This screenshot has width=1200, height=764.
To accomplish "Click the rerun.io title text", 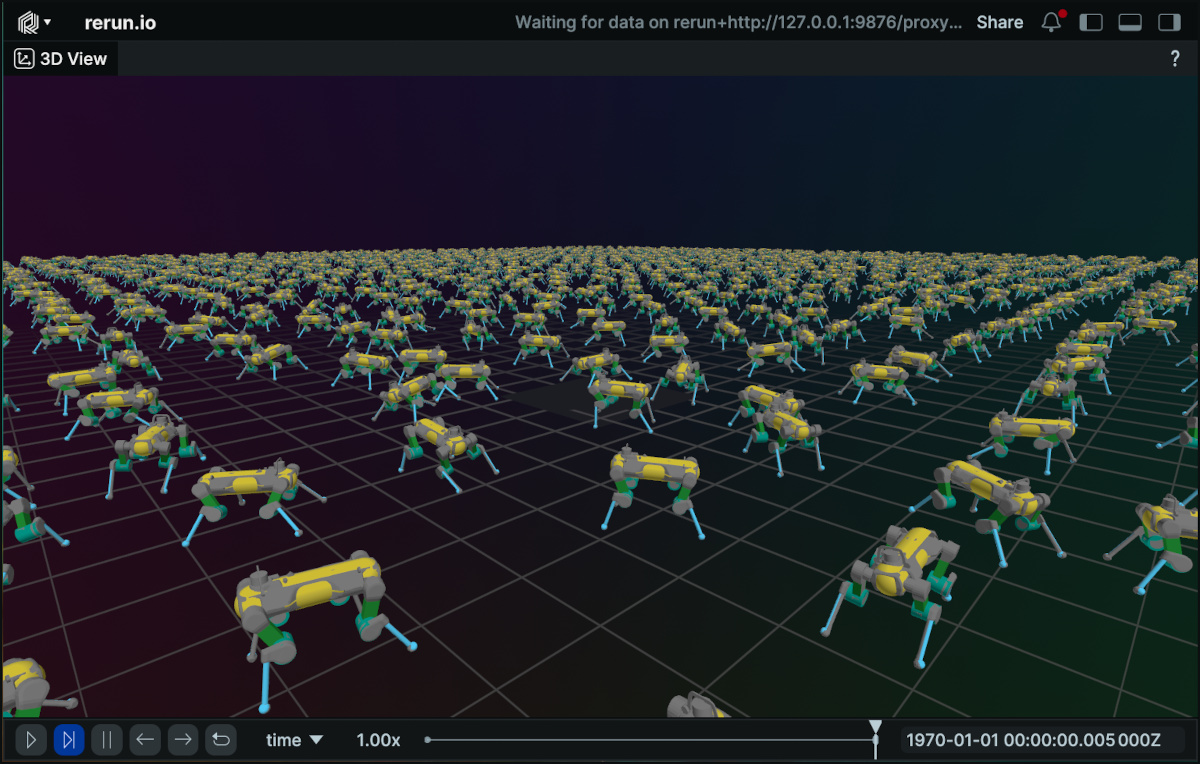I will [x=120, y=22].
